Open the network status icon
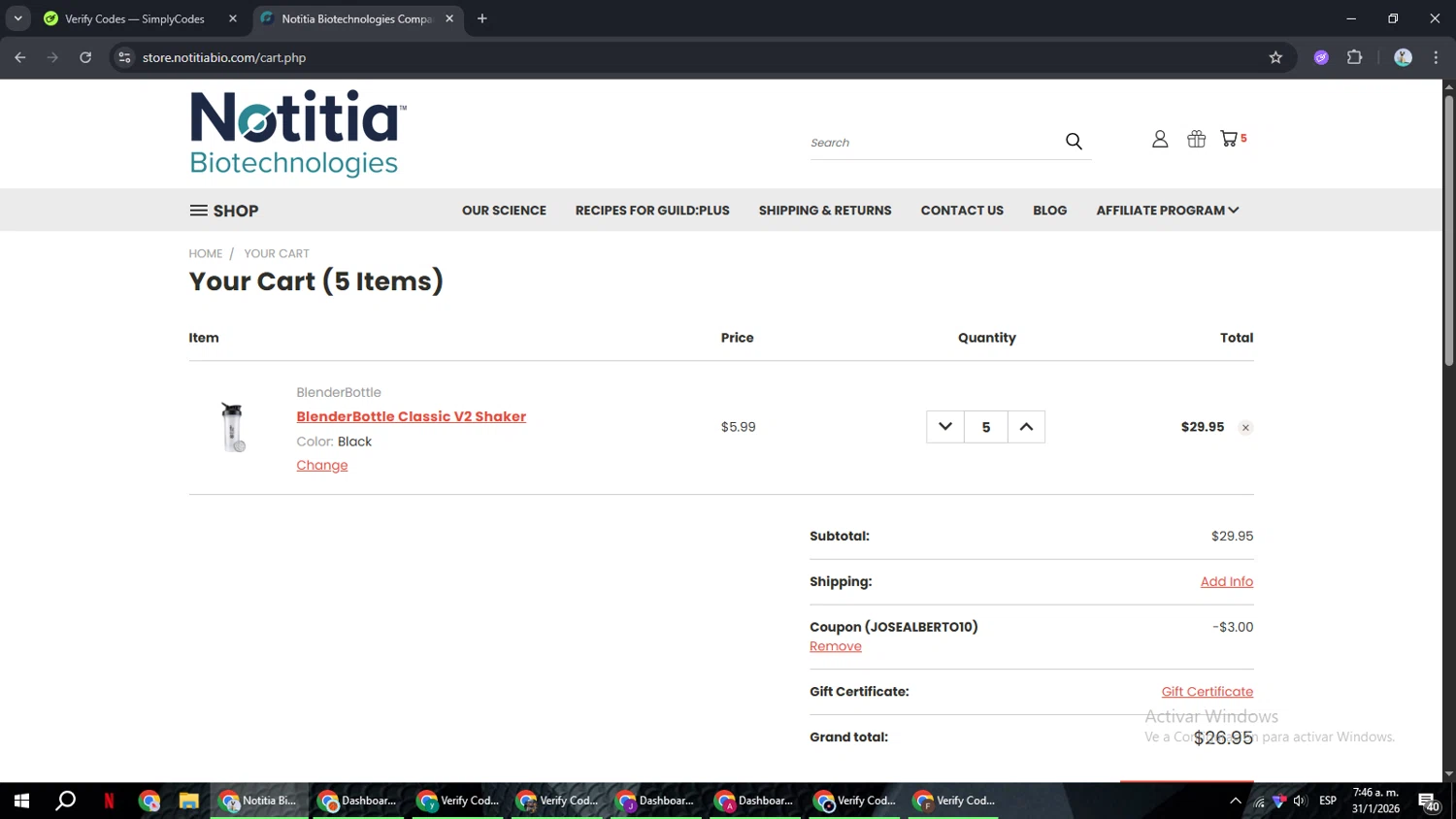The image size is (1456, 819). 1259,802
